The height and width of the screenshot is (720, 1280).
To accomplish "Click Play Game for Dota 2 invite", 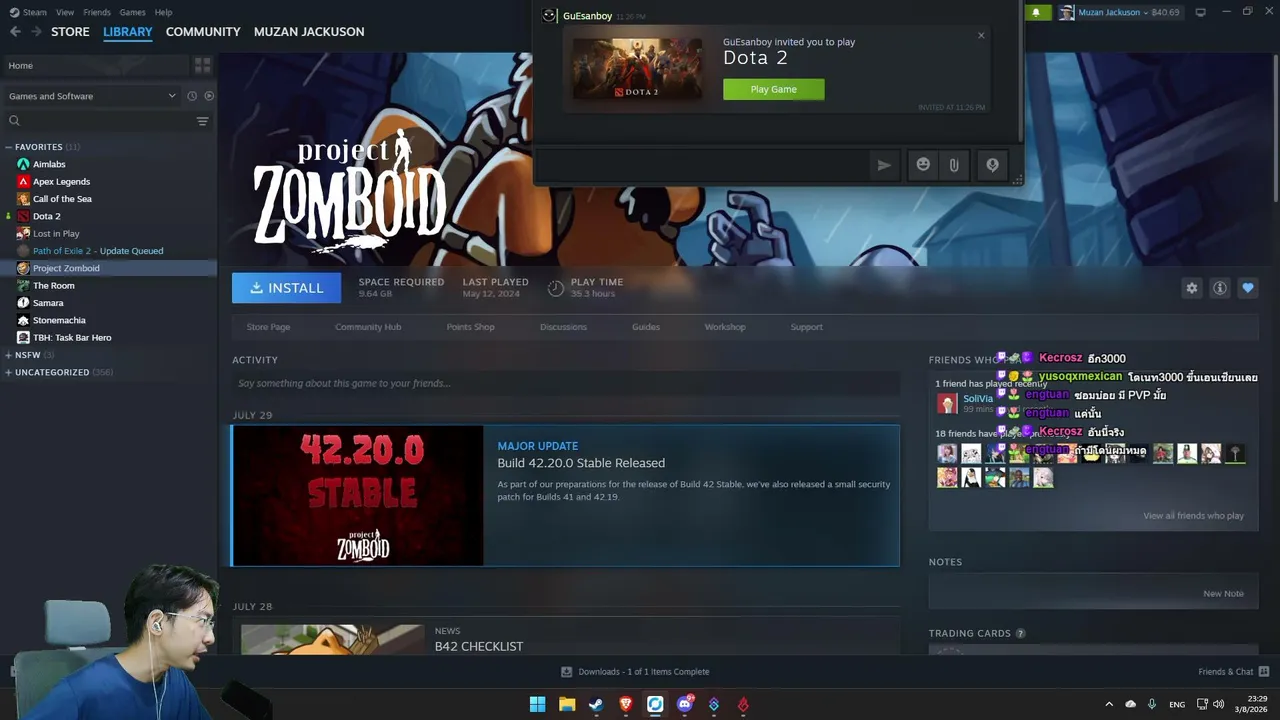I will pos(774,89).
